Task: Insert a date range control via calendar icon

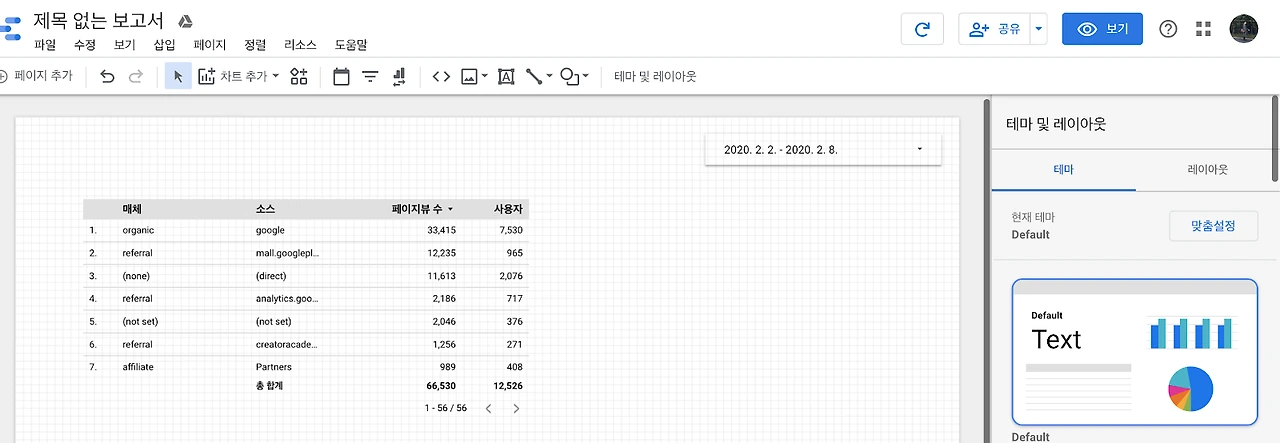Action: pyautogui.click(x=341, y=76)
